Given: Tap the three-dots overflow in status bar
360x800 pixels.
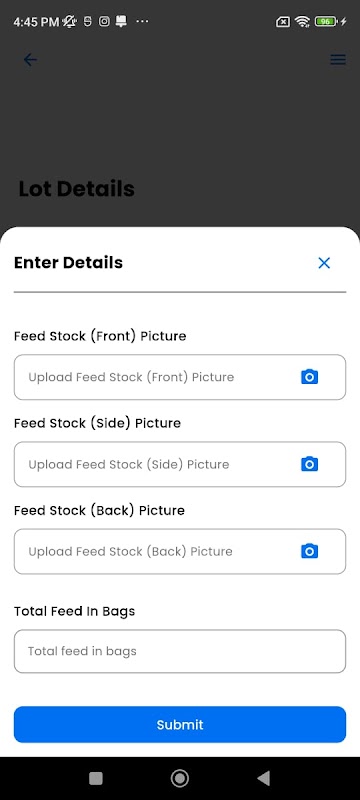Looking at the screenshot, I should [142, 21].
